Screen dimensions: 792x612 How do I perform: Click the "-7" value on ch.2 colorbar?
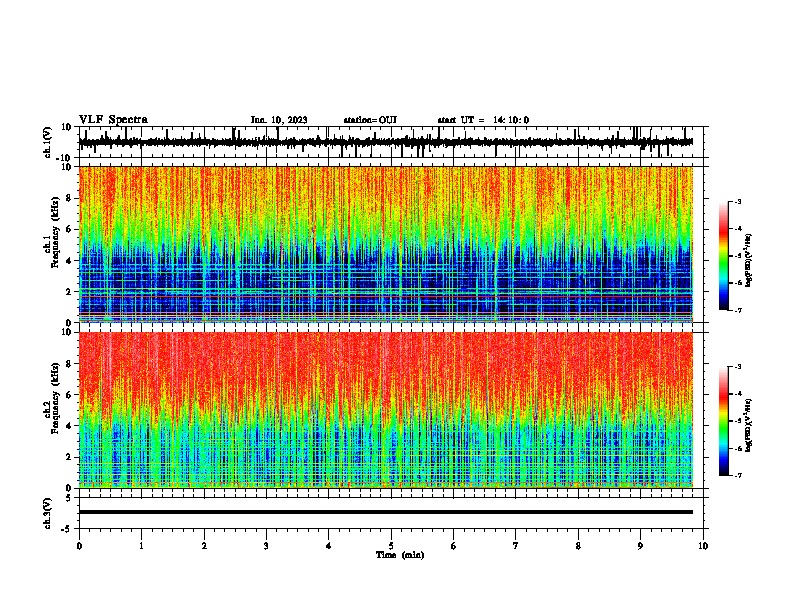pos(738,475)
